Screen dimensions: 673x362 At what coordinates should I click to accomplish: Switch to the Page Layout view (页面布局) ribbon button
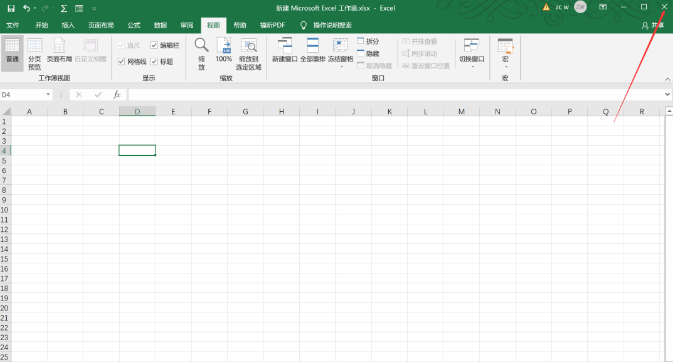click(x=59, y=50)
